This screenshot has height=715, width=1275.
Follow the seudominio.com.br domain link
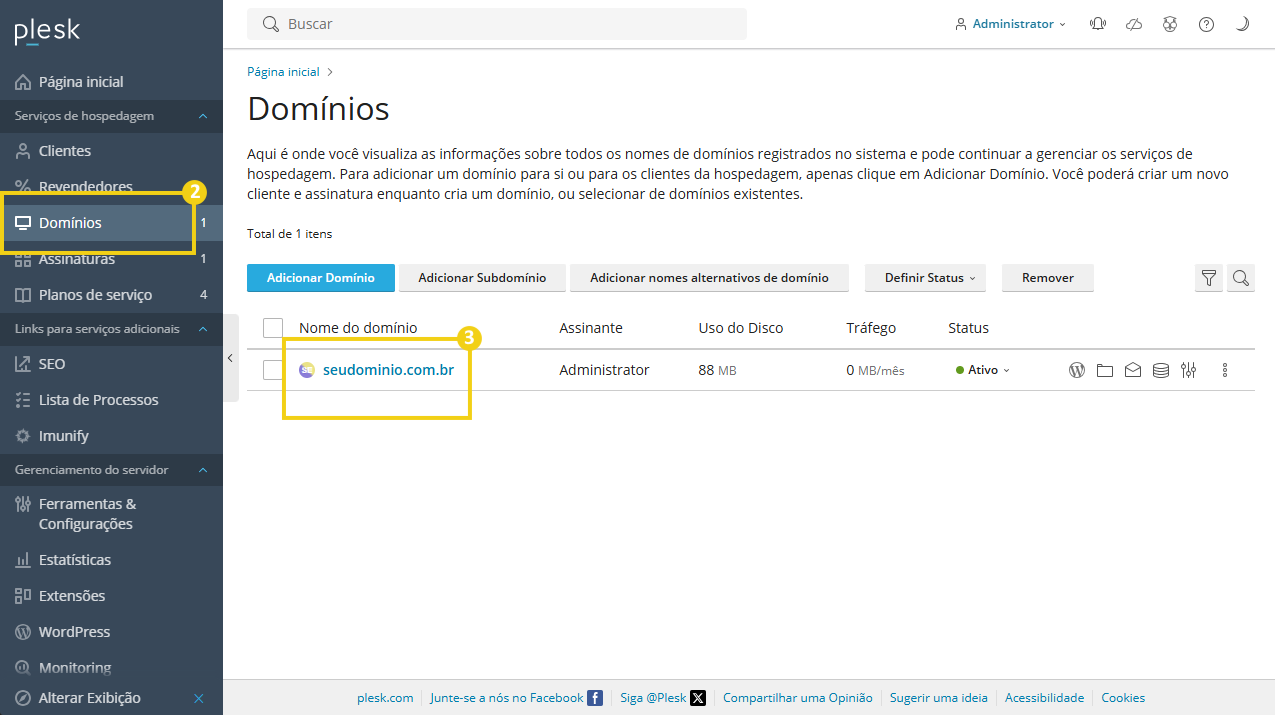point(388,370)
